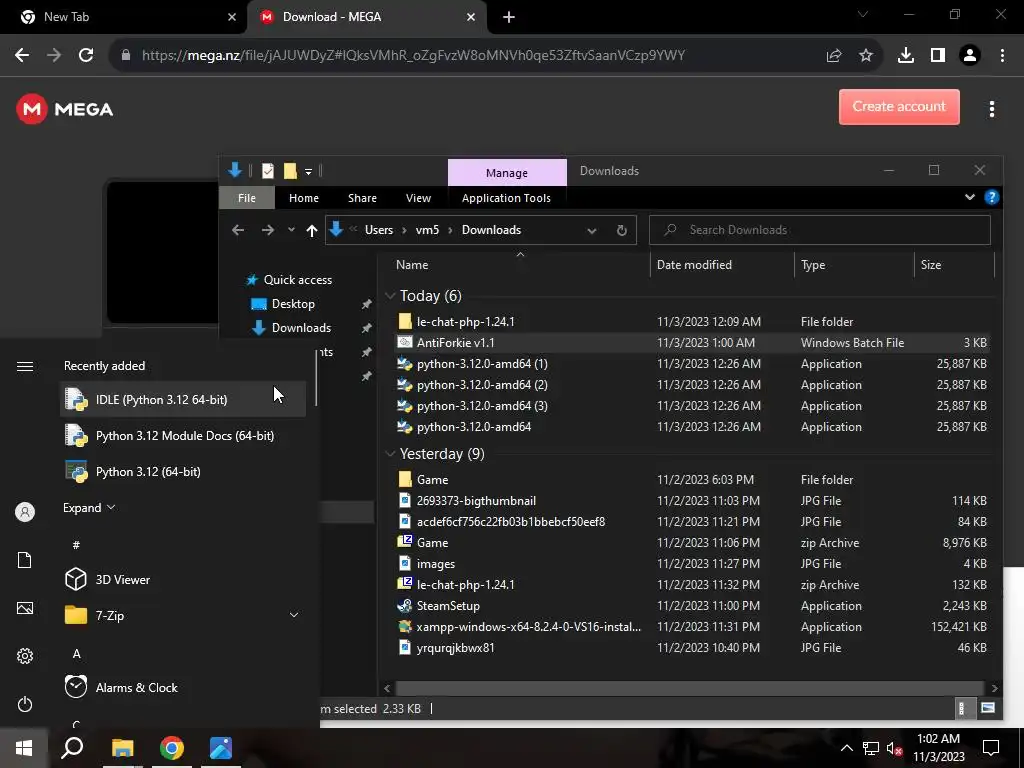Open the Power options in Start menu

coord(25,704)
